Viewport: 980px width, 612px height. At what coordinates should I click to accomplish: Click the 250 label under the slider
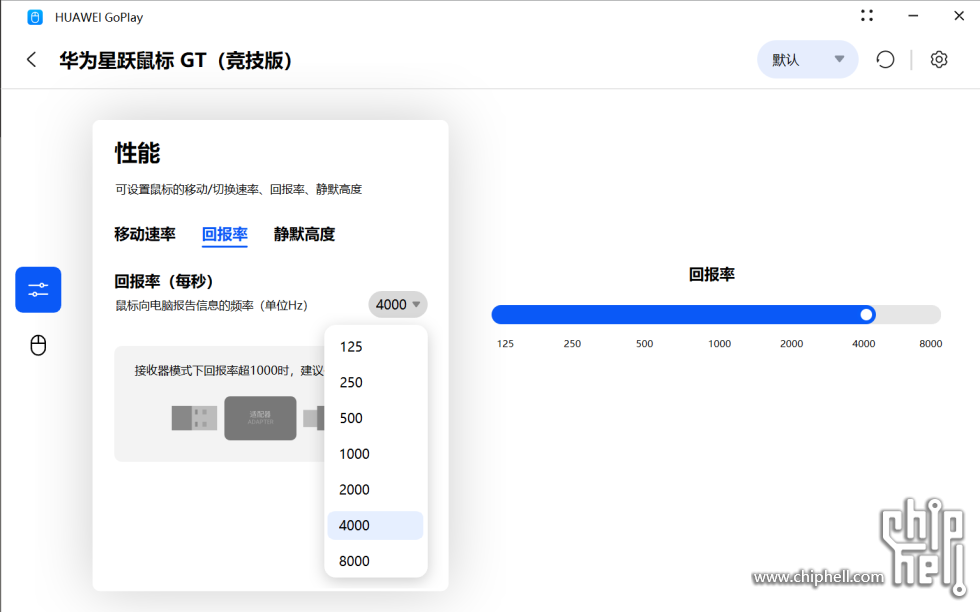pos(572,344)
